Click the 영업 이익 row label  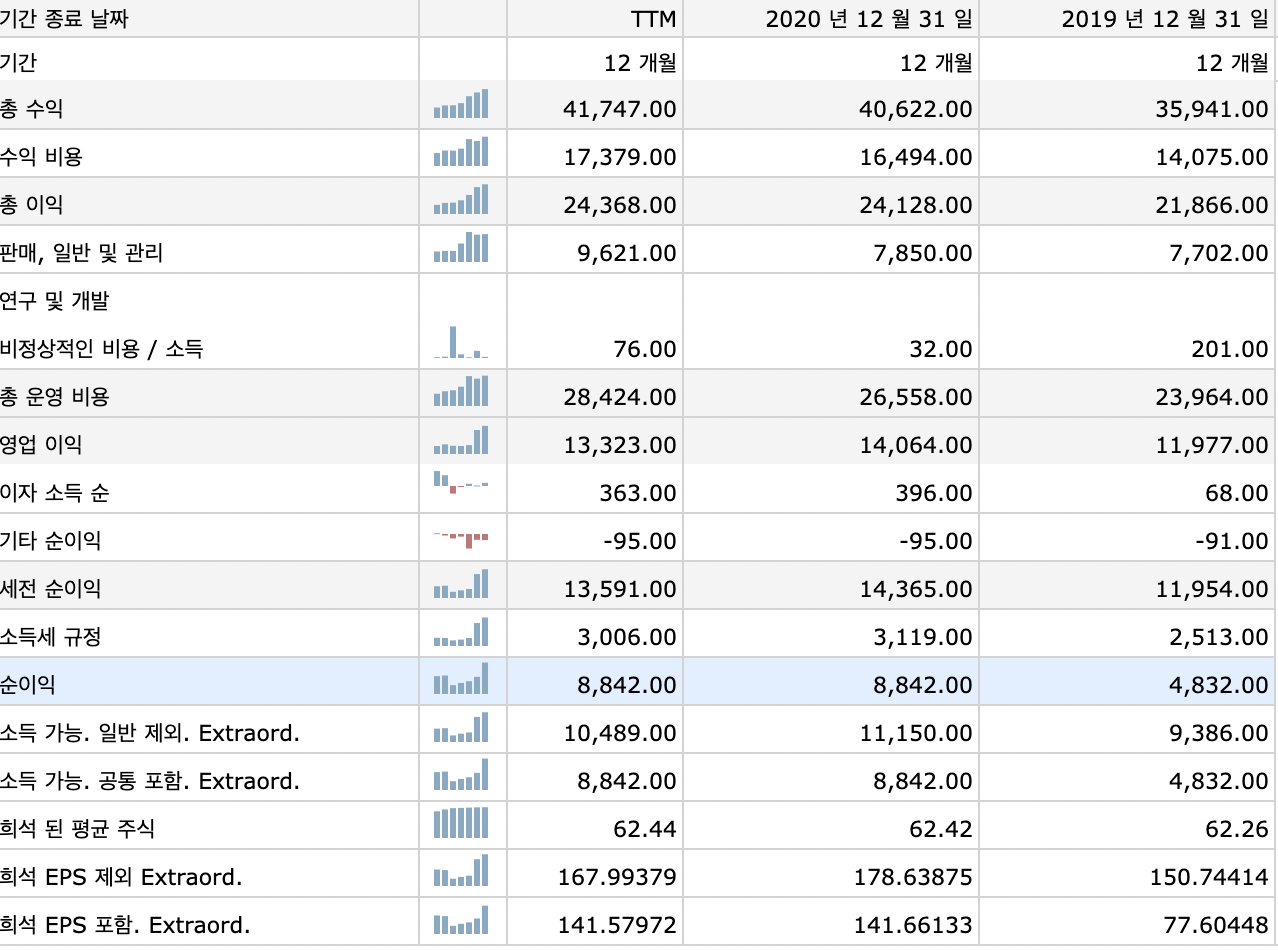41,444
